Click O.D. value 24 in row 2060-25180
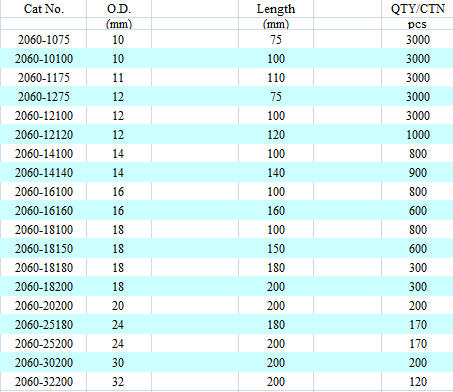 118,325
